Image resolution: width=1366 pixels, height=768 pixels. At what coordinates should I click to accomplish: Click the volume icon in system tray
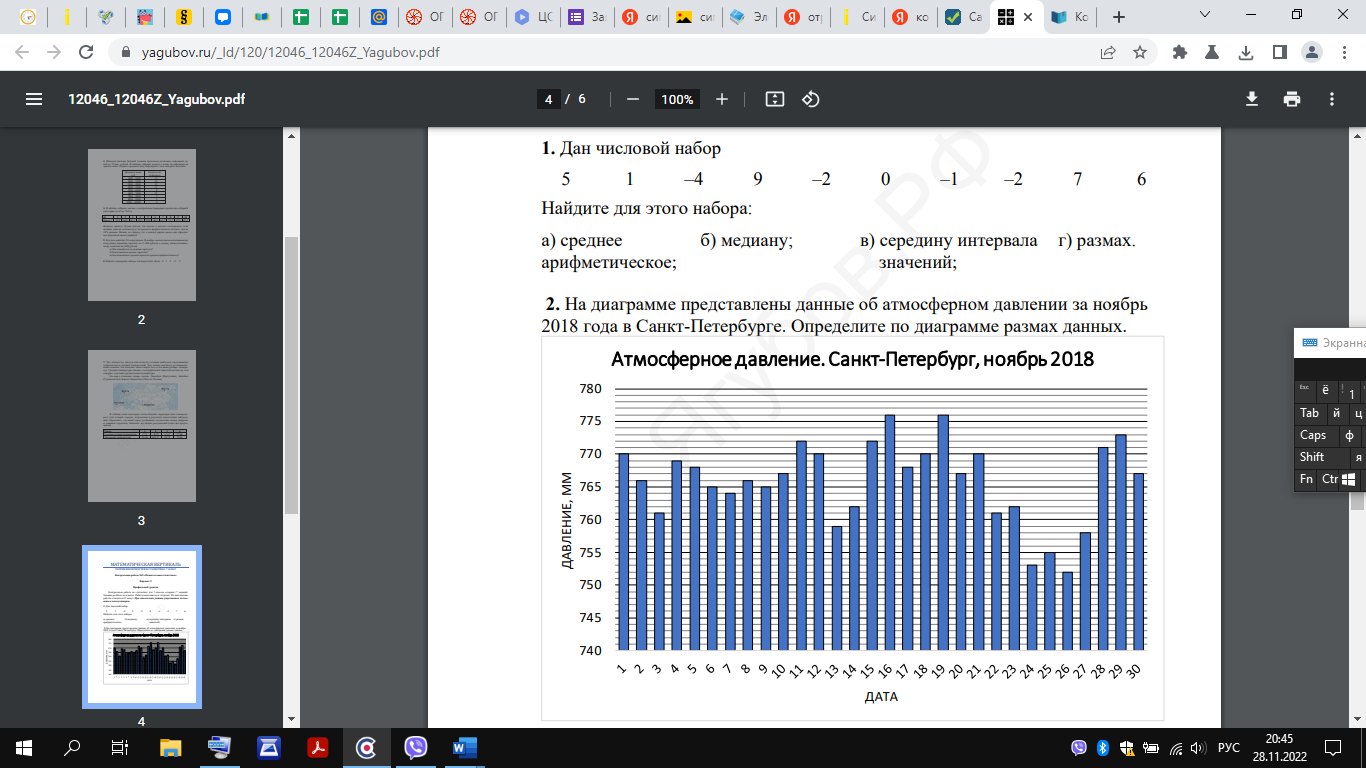point(1199,748)
